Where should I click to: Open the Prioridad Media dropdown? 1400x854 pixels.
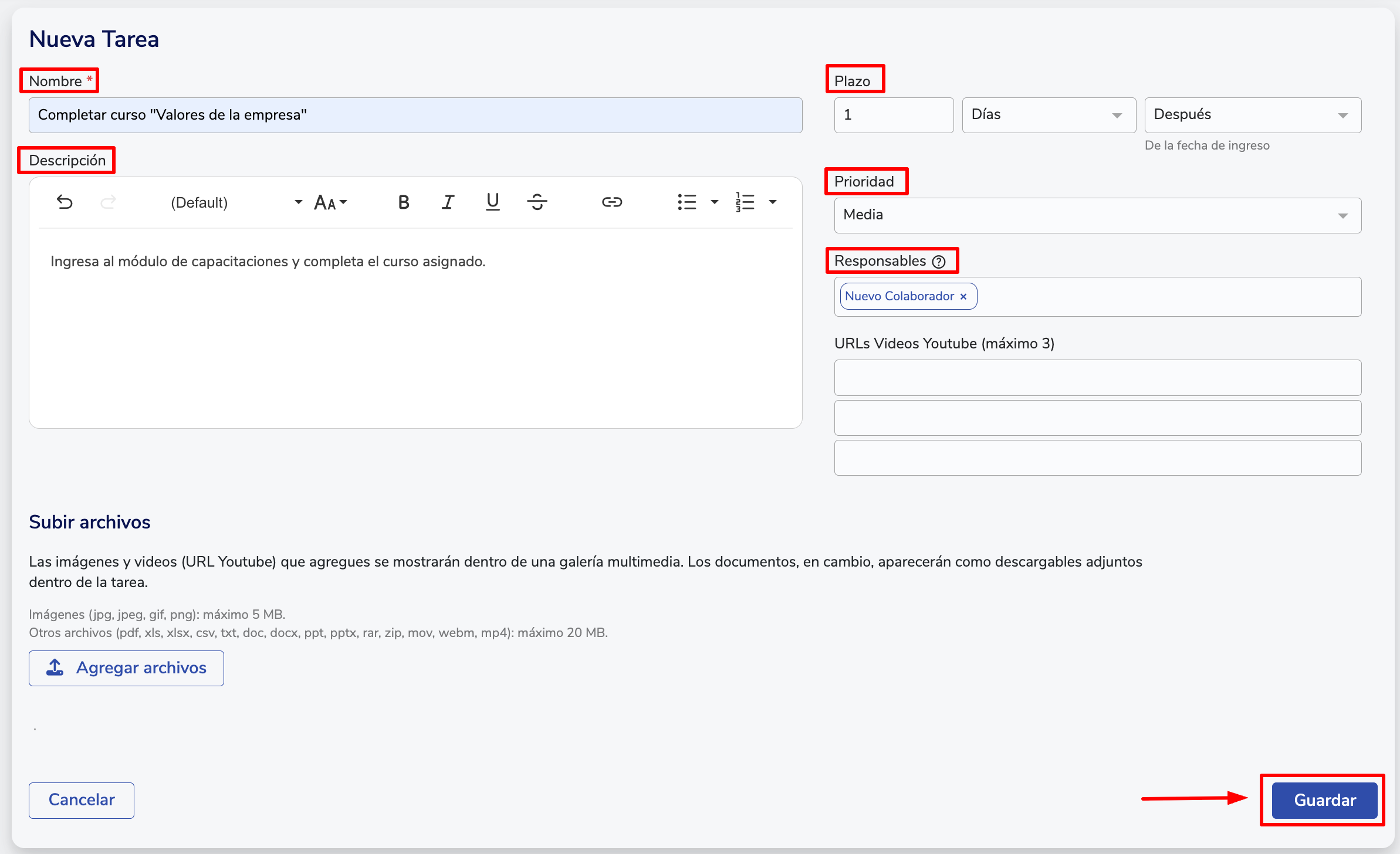[x=1097, y=215]
